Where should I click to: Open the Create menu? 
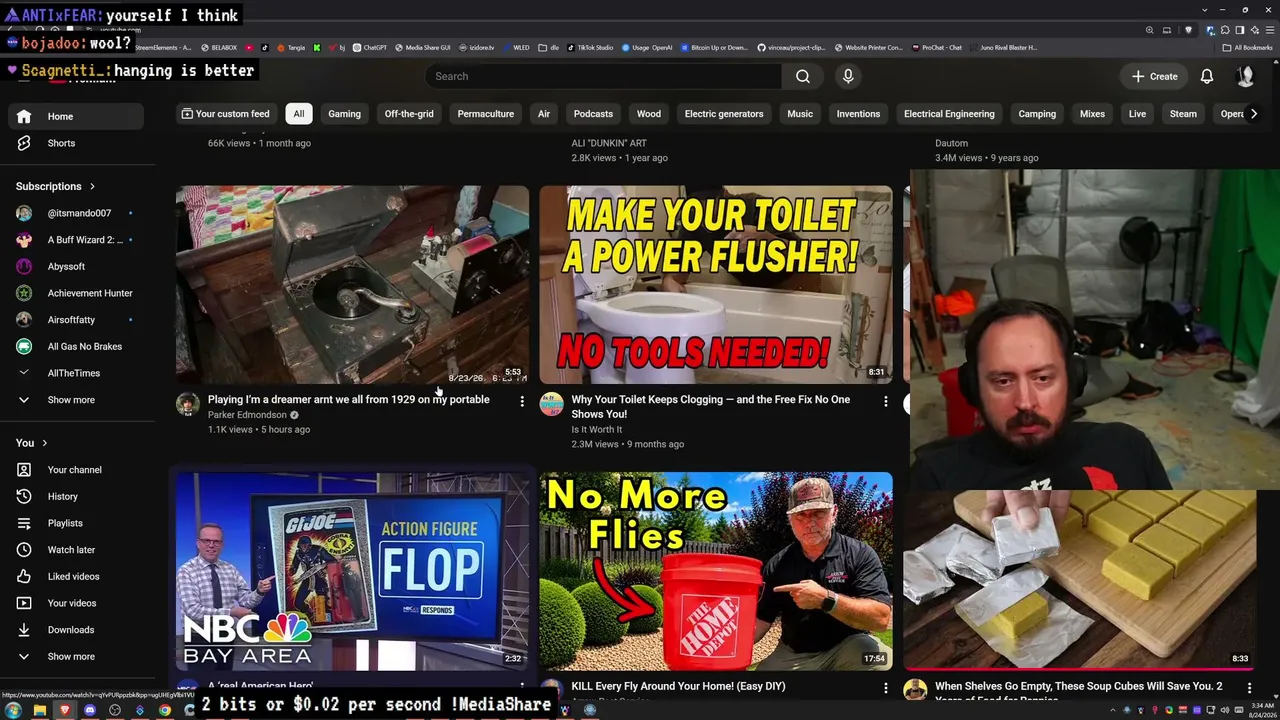click(x=1154, y=76)
